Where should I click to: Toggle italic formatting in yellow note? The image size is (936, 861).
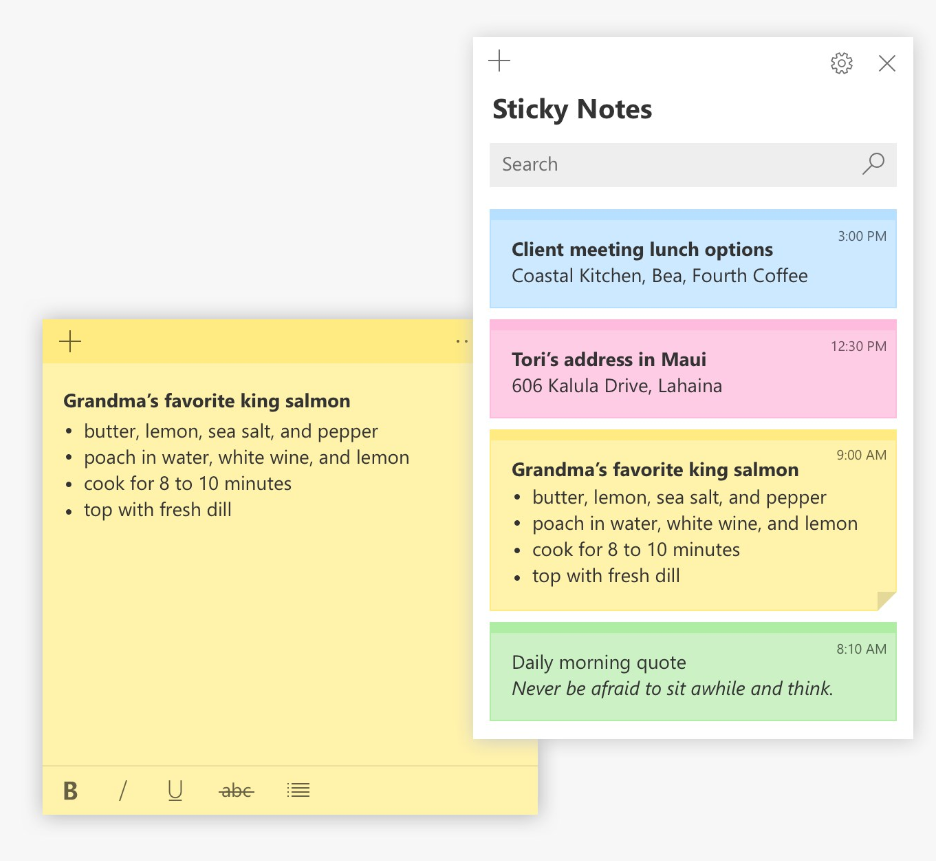tap(123, 791)
